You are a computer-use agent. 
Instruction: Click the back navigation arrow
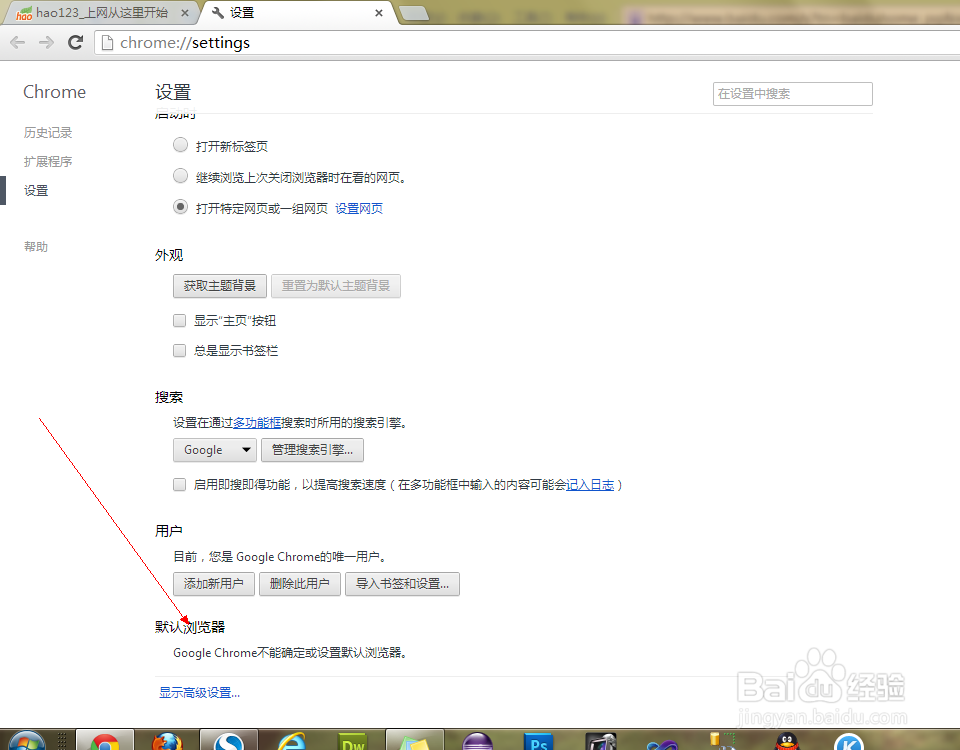[17, 42]
